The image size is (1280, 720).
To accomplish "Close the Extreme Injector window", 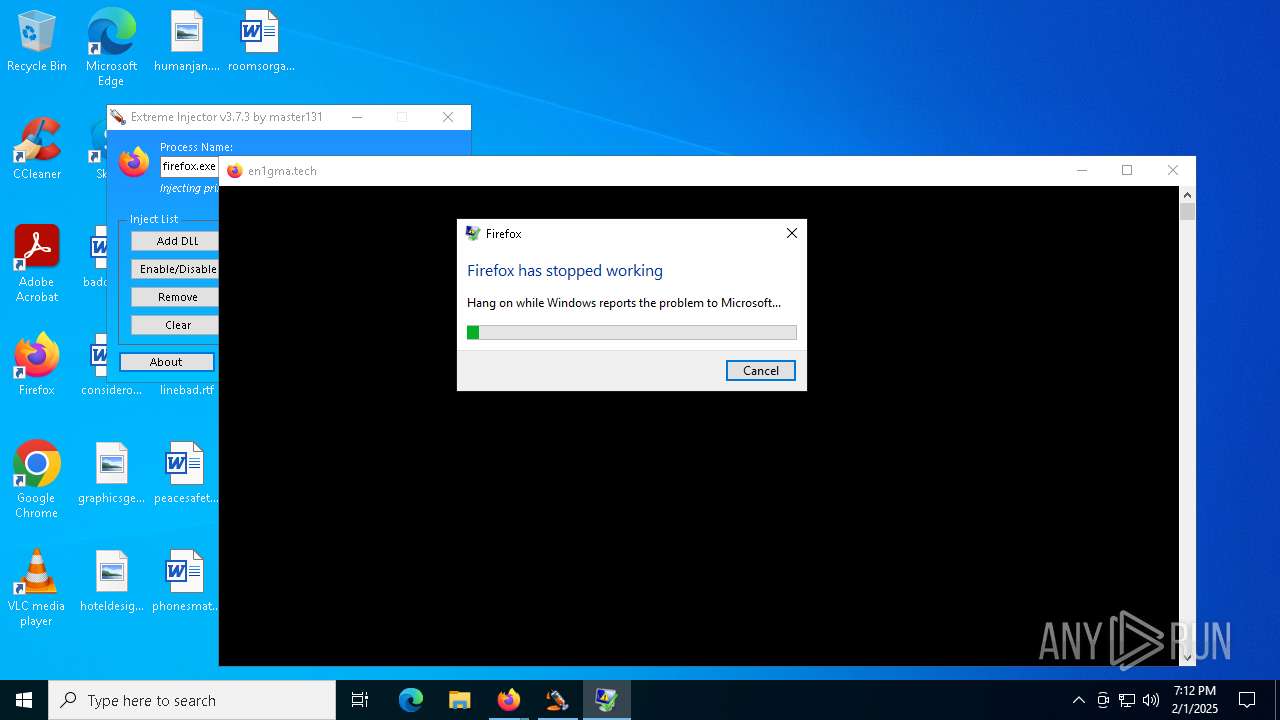I will (x=448, y=117).
